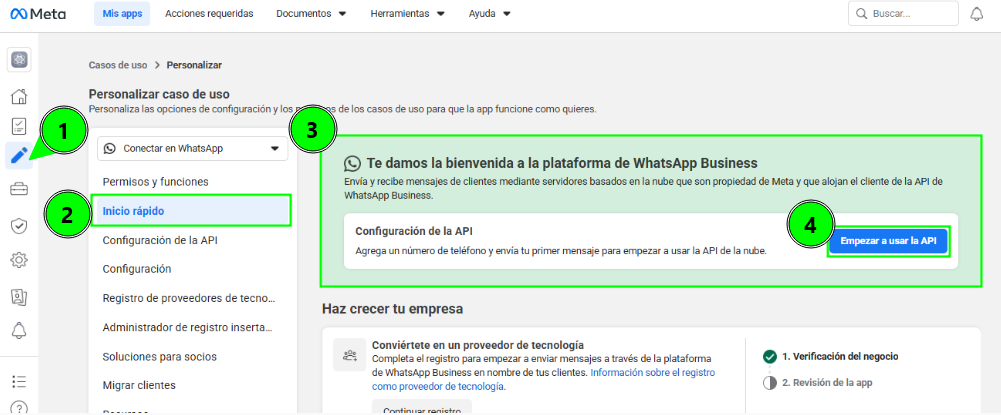
Task: Expand the Herramientas menu
Action: tap(407, 13)
